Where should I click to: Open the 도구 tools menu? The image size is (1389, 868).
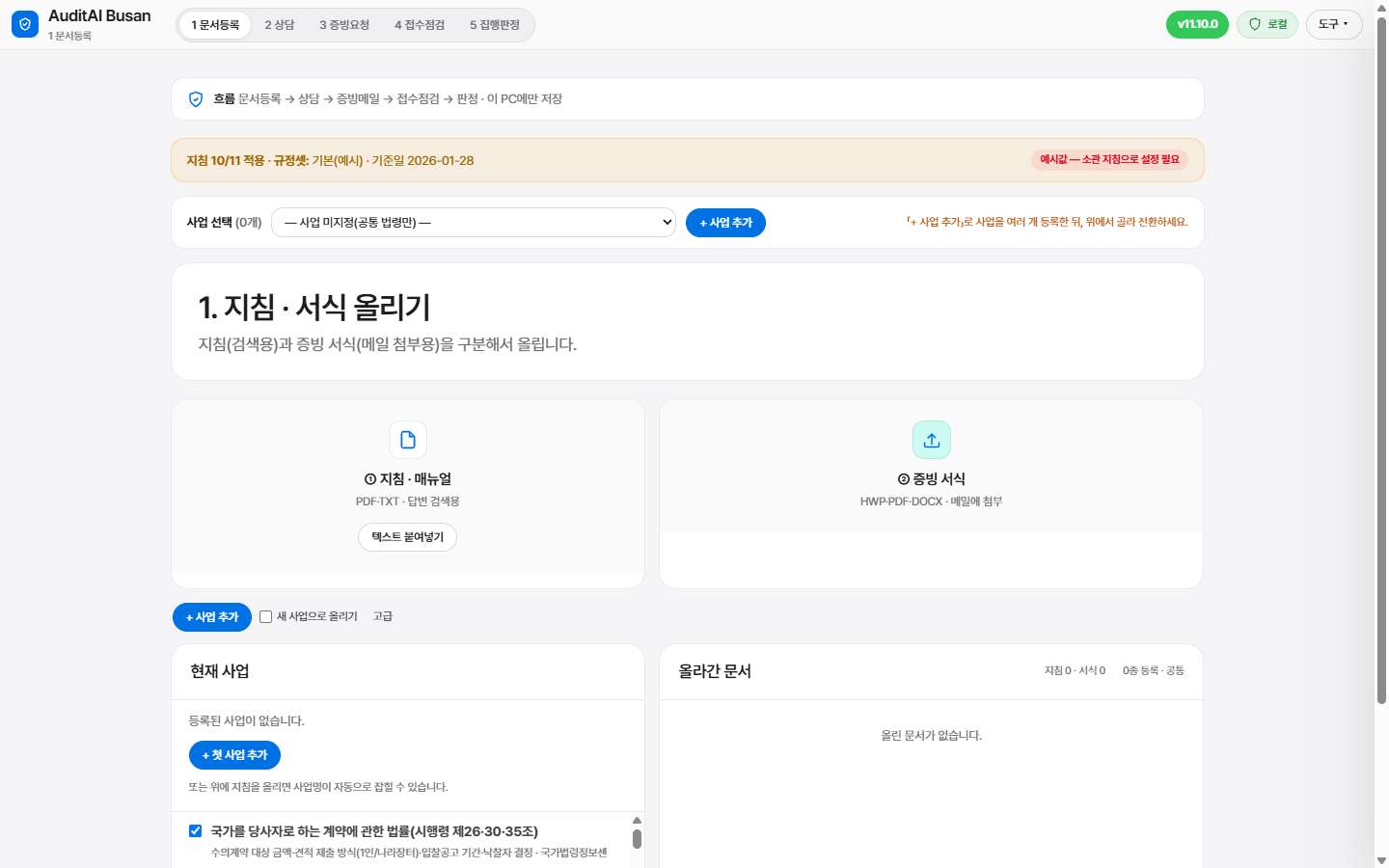coord(1334,24)
